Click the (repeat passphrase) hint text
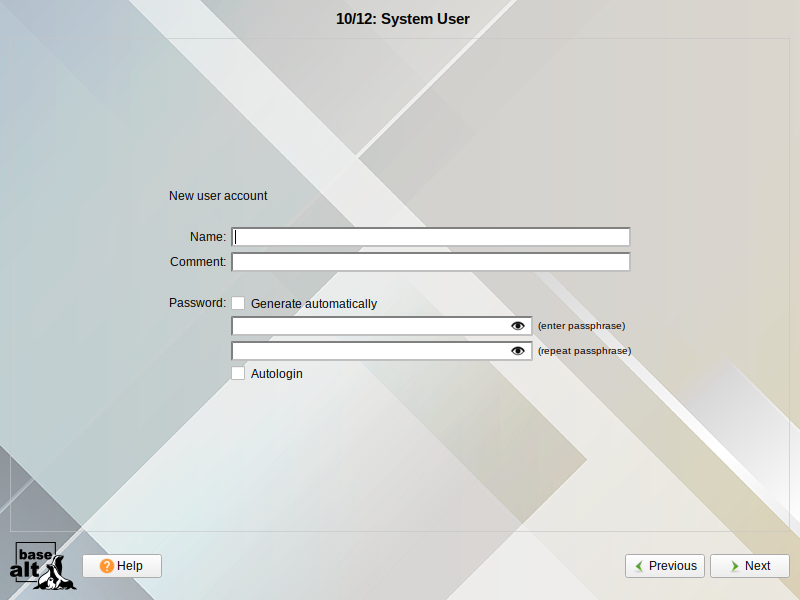 coord(584,351)
